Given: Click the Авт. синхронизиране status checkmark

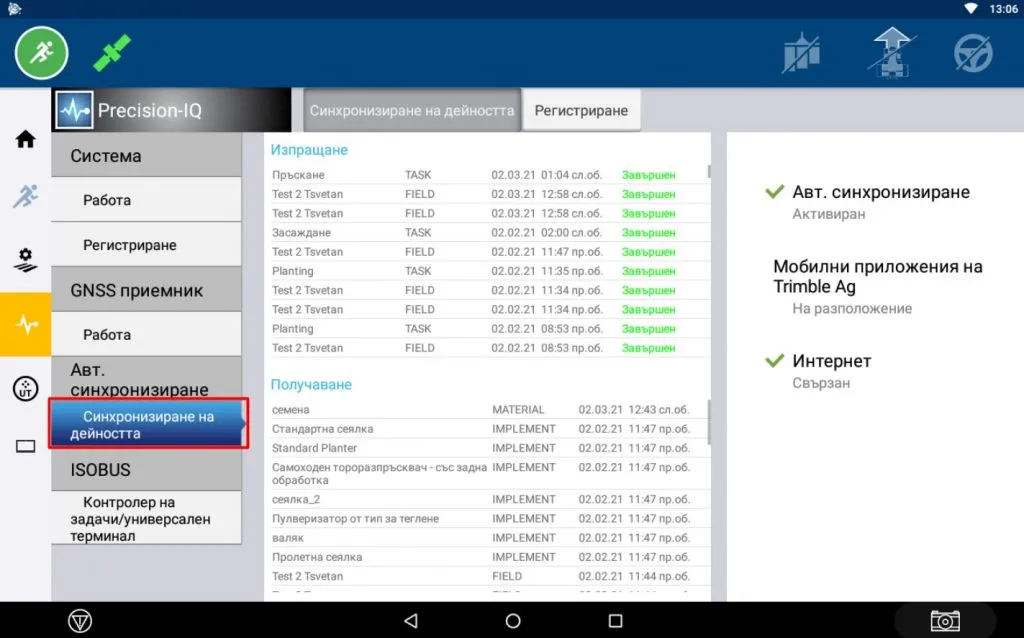Looking at the screenshot, I should pyautogui.click(x=775, y=192).
